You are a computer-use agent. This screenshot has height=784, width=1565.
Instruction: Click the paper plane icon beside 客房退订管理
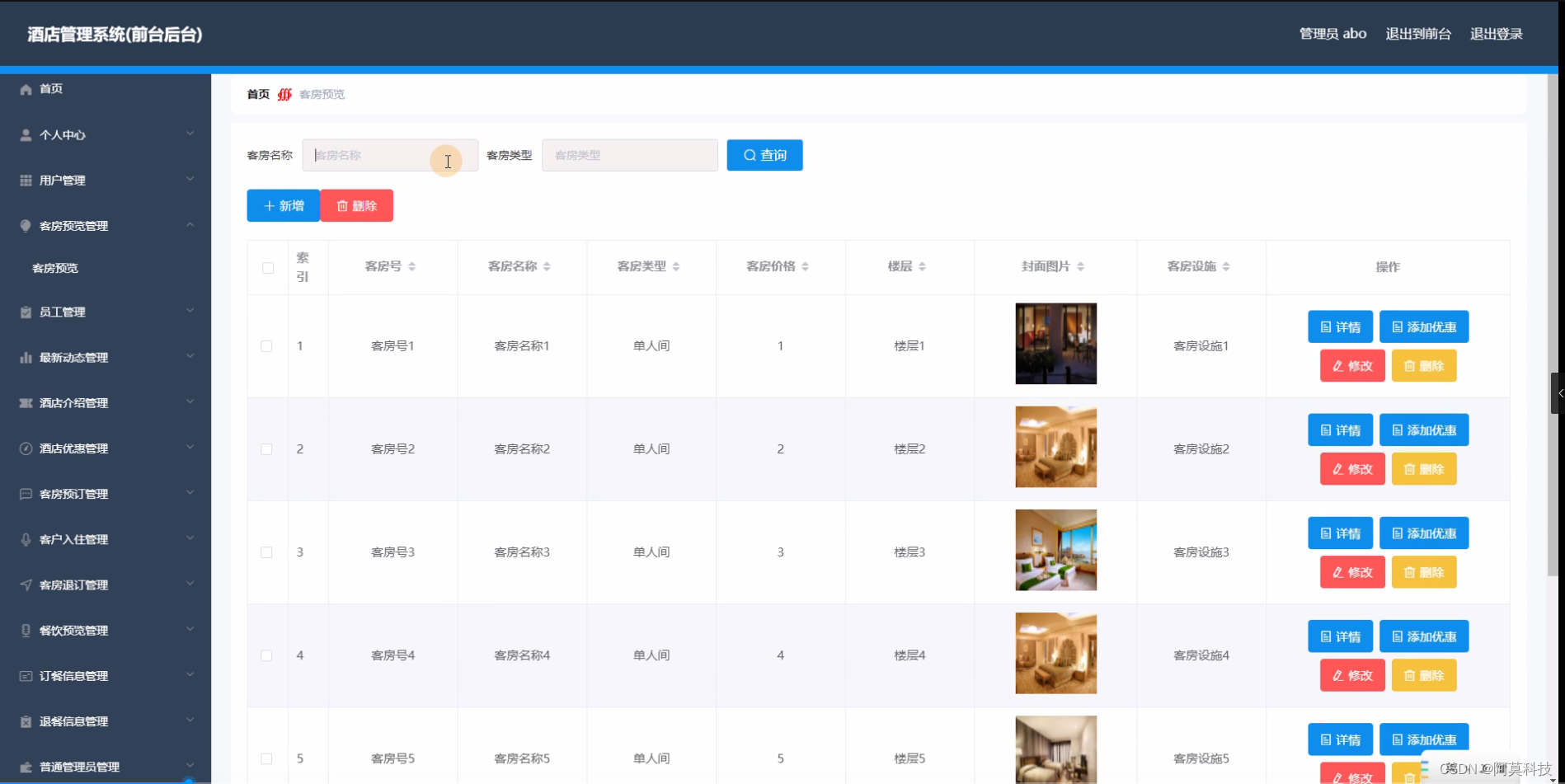(26, 584)
